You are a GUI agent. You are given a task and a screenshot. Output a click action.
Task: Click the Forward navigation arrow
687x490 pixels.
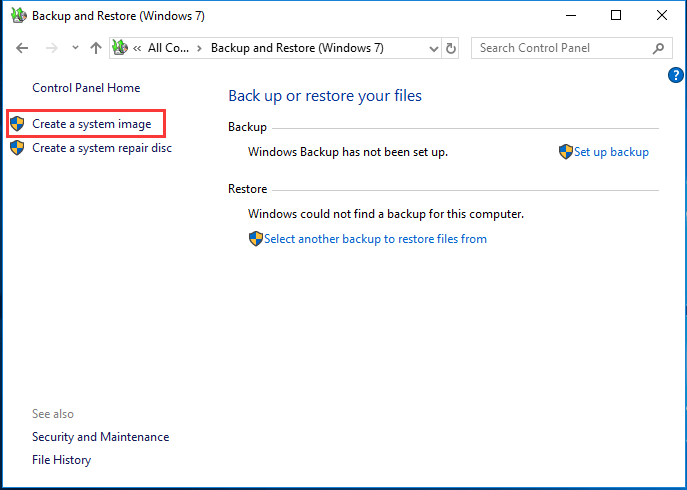pyautogui.click(x=51, y=48)
